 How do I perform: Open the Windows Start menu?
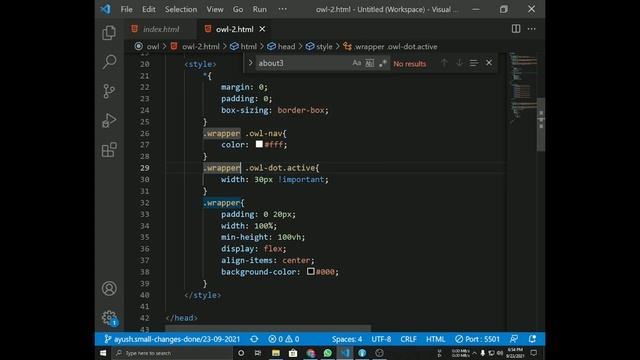[103, 353]
